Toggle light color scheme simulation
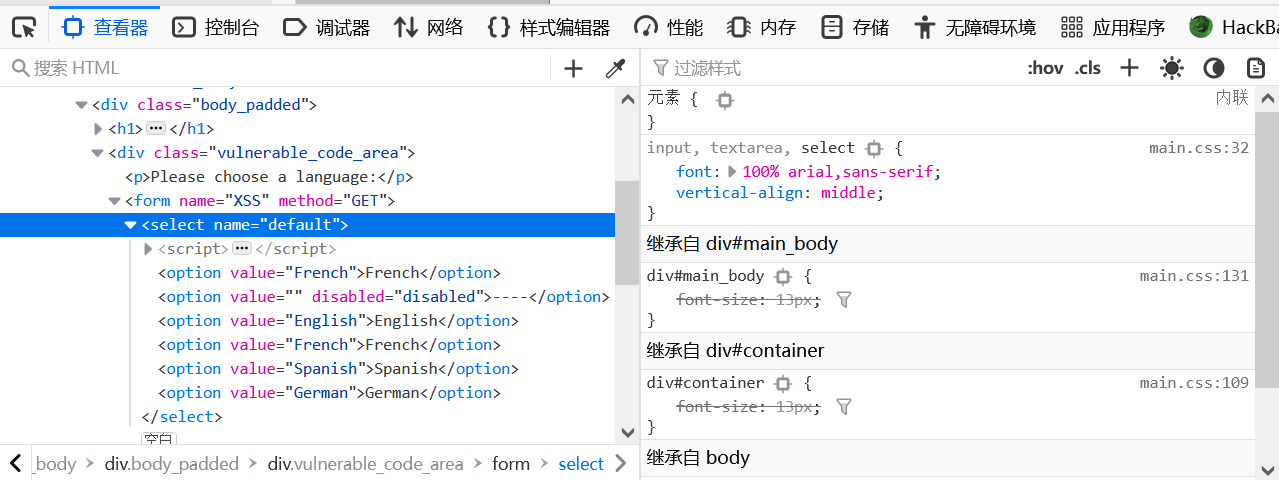 (x=1171, y=68)
